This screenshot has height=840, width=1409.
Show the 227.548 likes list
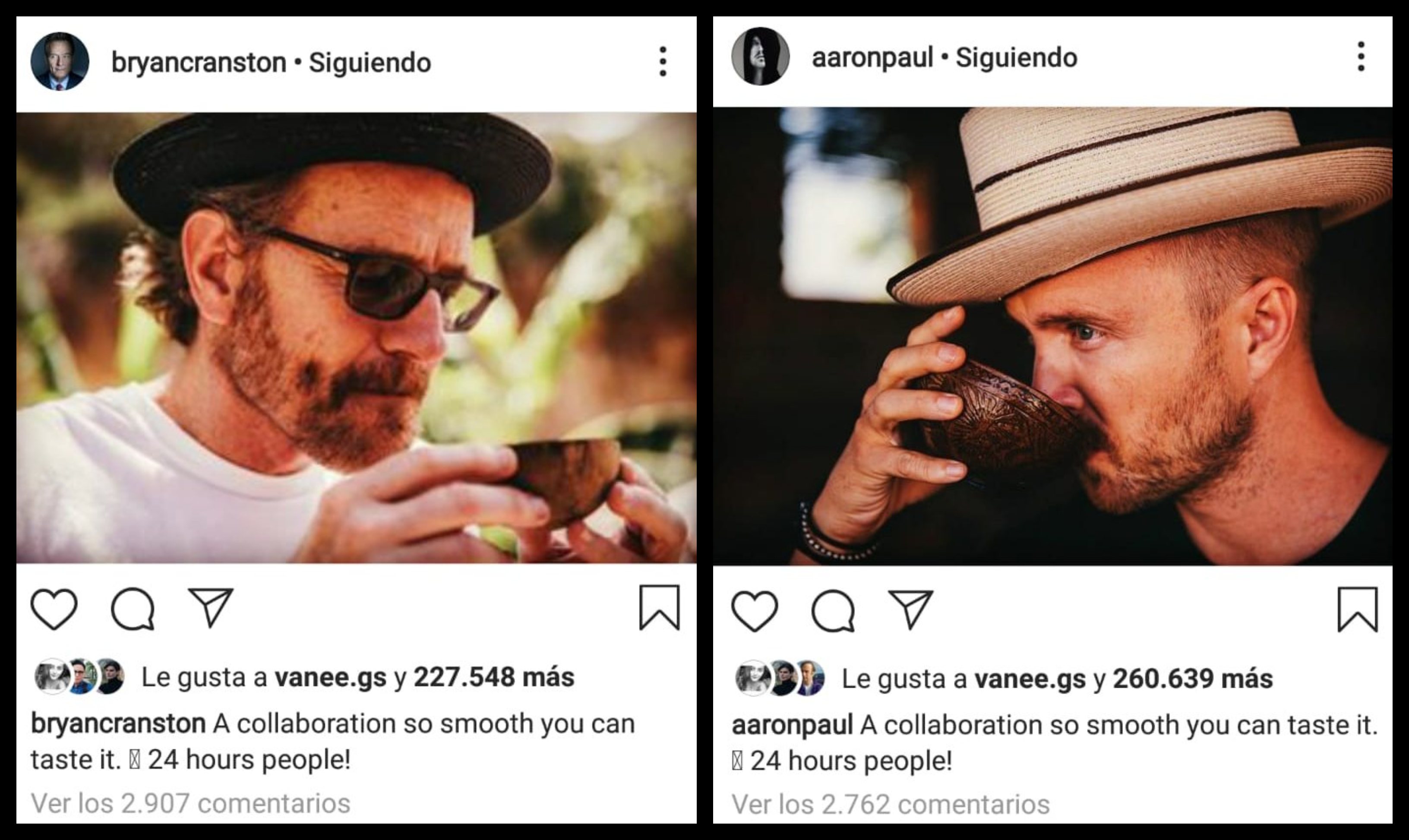[494, 677]
